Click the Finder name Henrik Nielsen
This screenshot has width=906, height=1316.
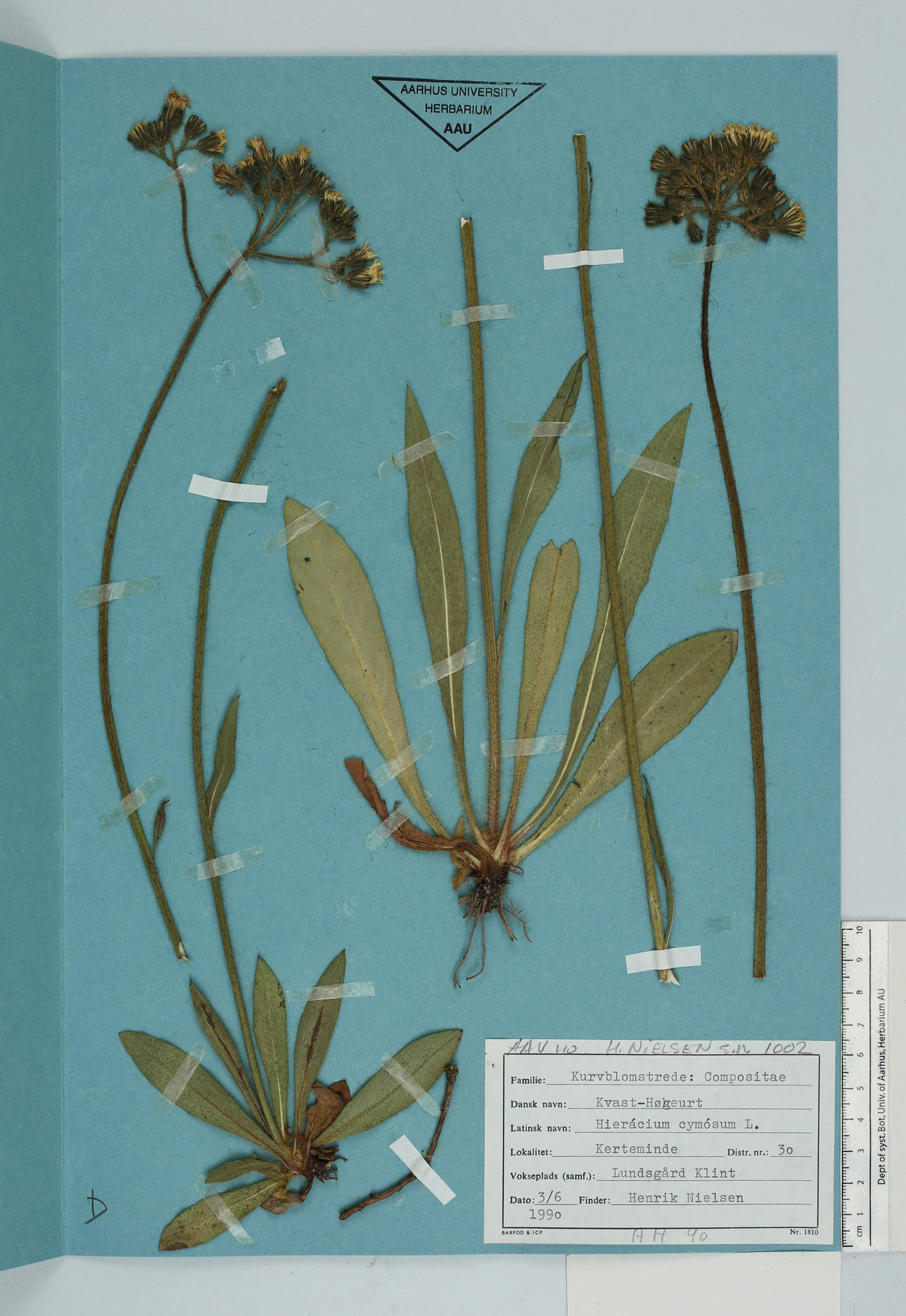point(678,1198)
